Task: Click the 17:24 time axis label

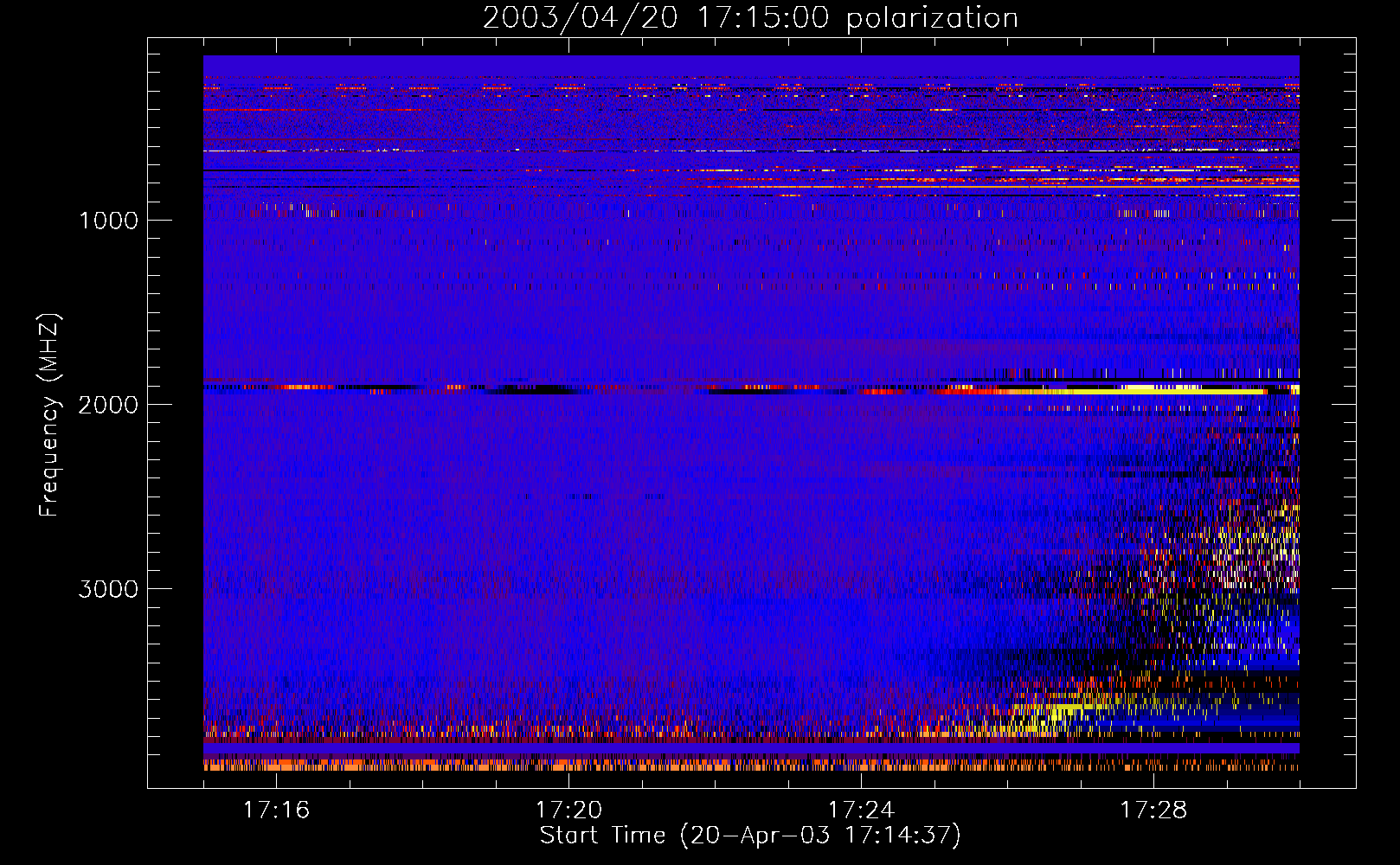Action: tap(861, 811)
